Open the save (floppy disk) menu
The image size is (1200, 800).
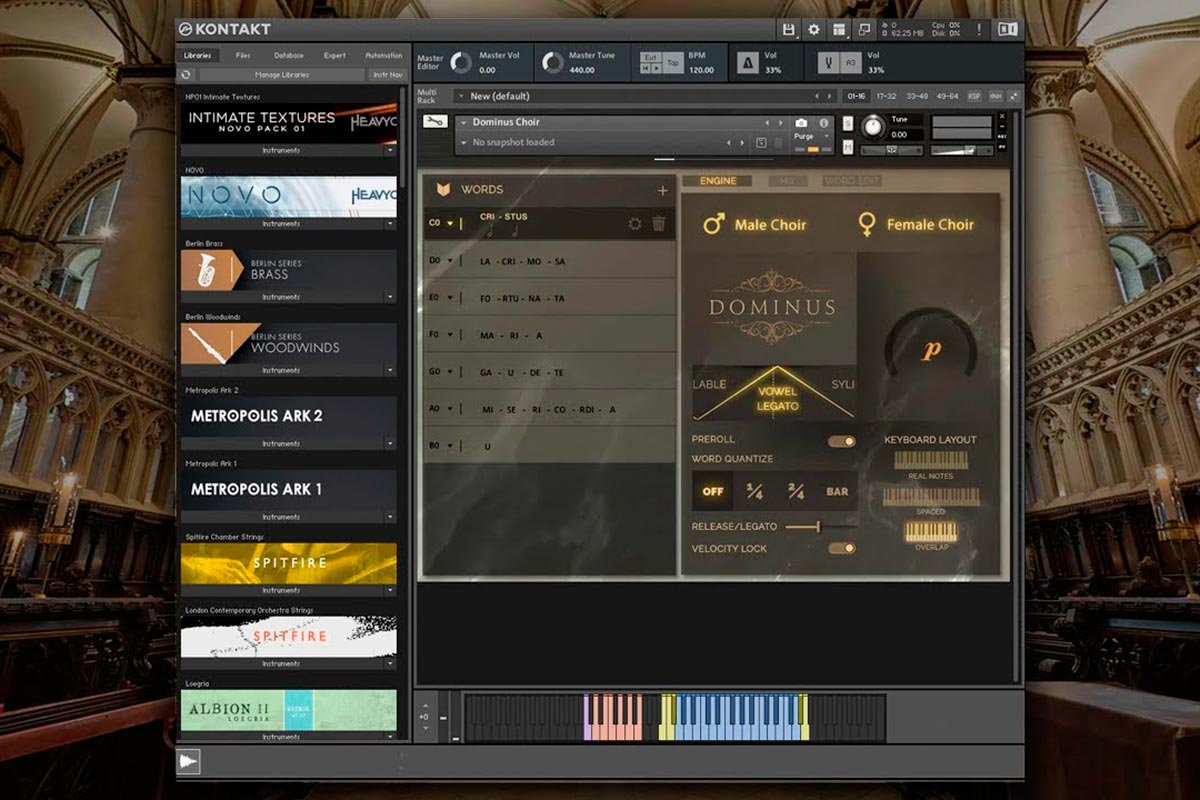pyautogui.click(x=788, y=30)
